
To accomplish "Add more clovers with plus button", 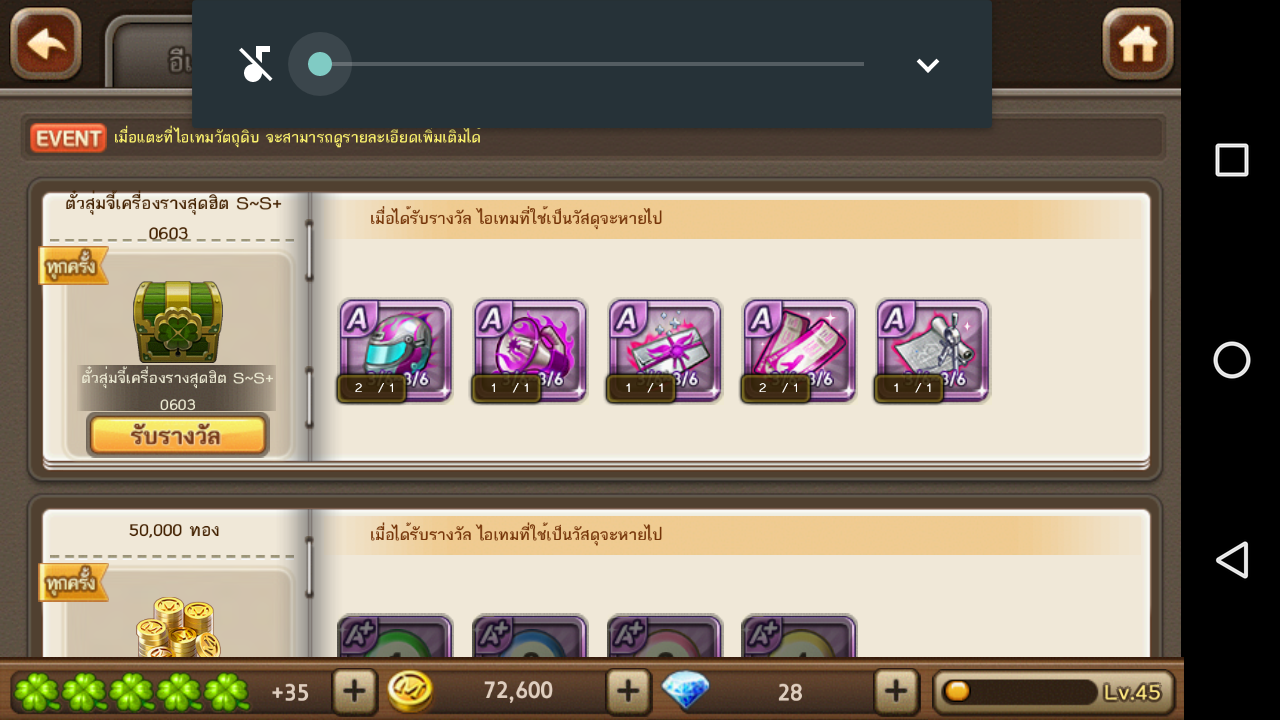I will [354, 691].
